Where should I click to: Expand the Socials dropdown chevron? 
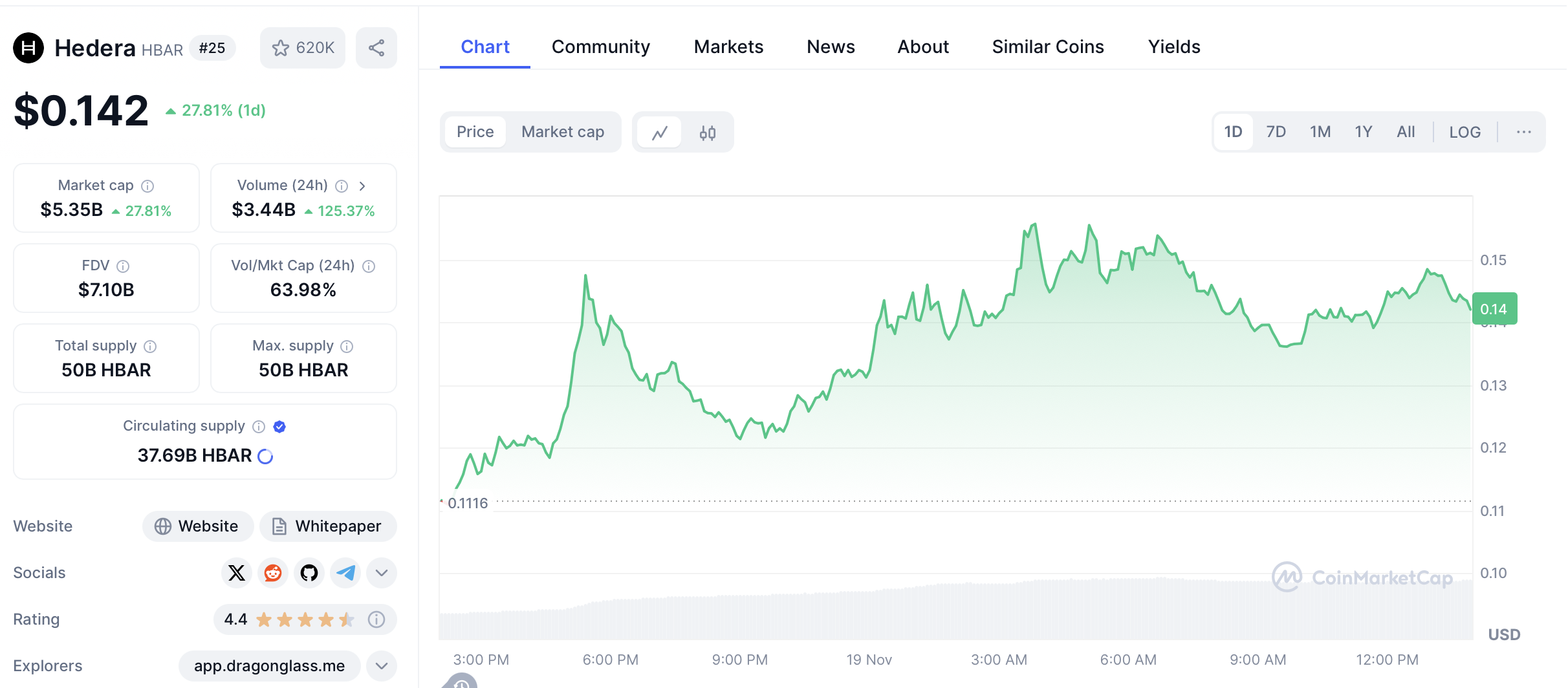coord(382,573)
